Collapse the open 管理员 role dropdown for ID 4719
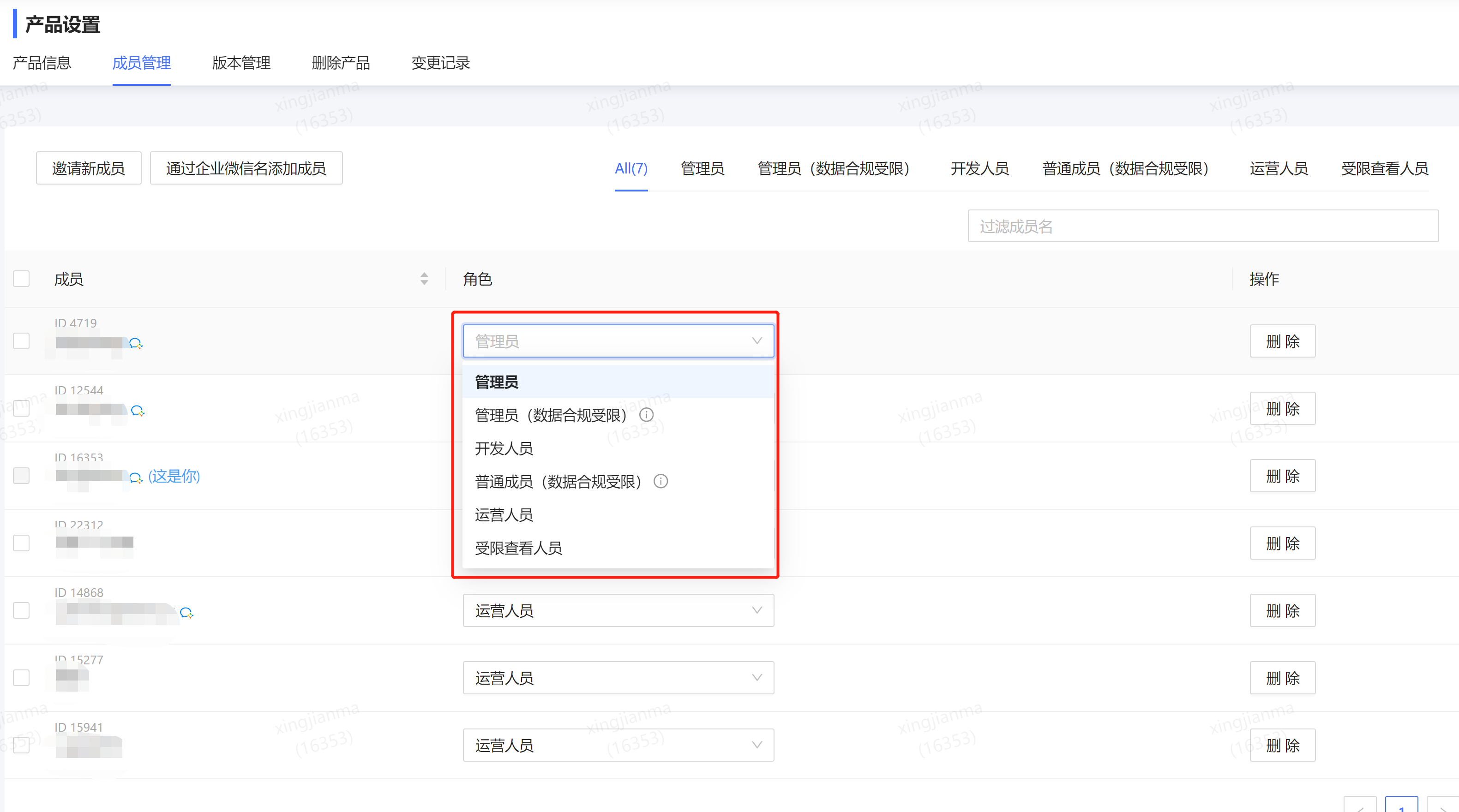Viewport: 1459px width, 812px height. click(x=618, y=341)
